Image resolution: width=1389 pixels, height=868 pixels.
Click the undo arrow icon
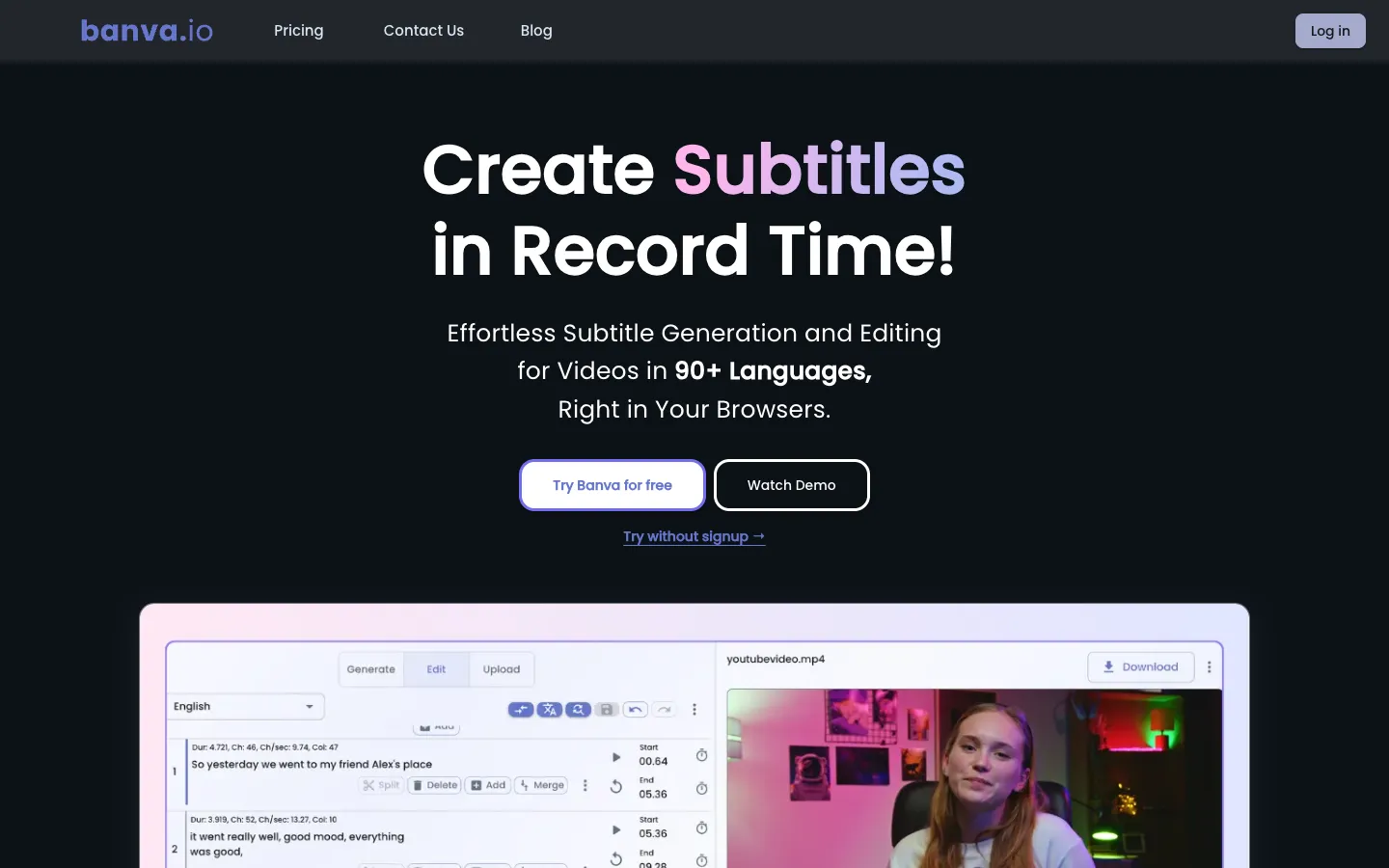point(635,710)
